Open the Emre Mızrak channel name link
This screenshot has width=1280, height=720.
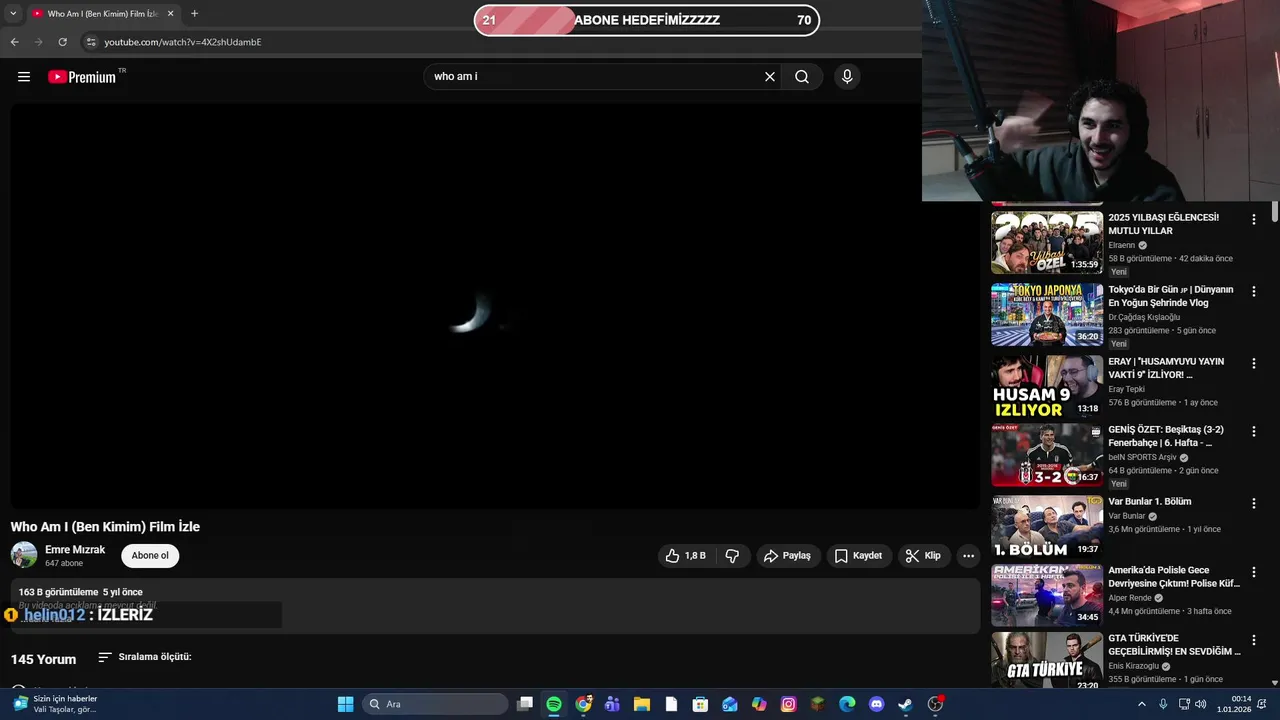click(x=75, y=550)
